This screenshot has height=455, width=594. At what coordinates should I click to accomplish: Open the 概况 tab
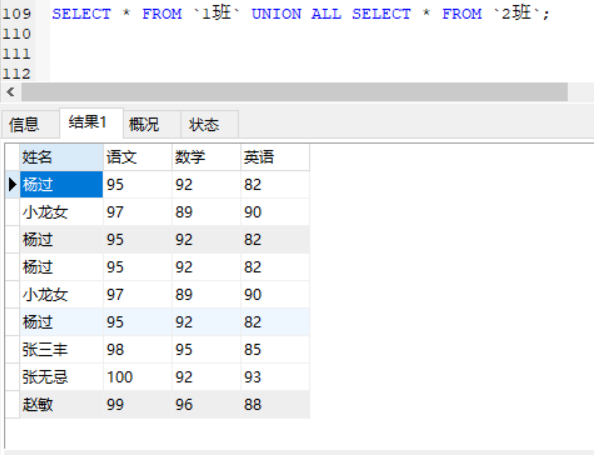152,124
